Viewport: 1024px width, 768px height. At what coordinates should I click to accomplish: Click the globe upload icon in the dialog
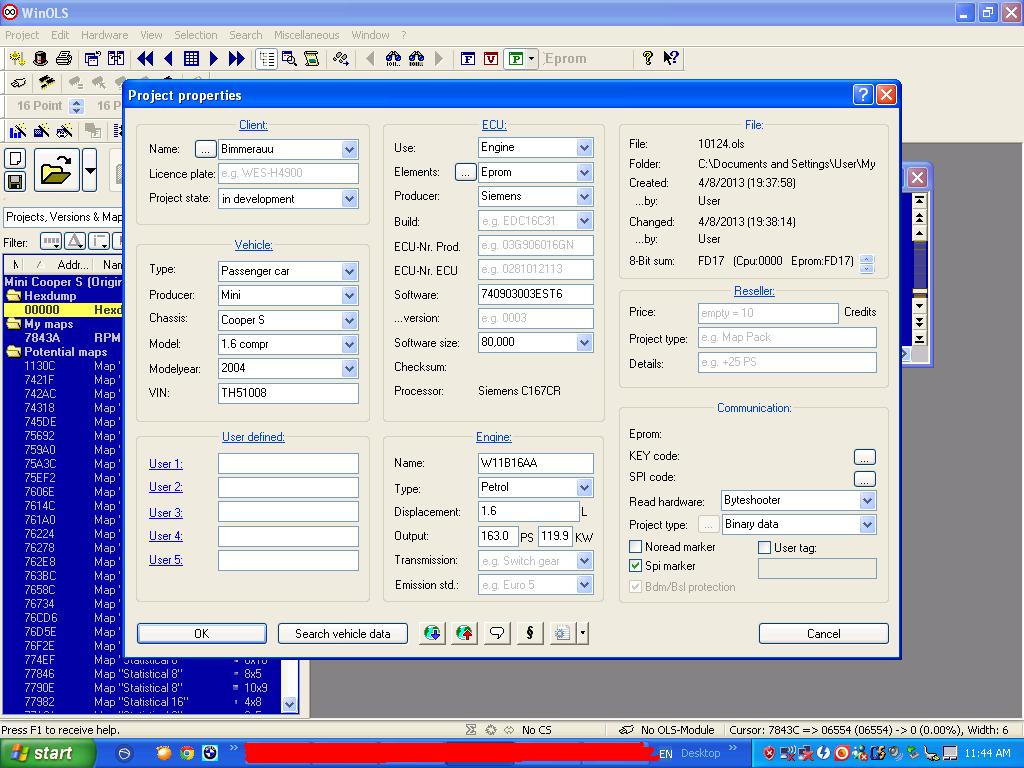pos(464,633)
